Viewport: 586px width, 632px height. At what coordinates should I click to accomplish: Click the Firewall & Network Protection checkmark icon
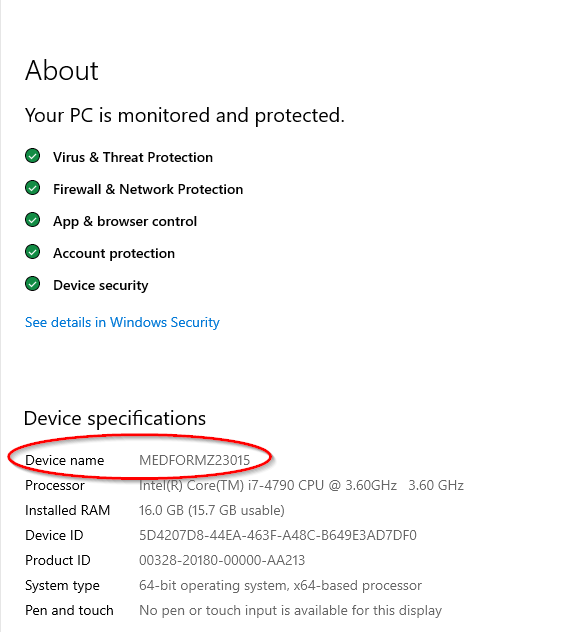(32, 188)
